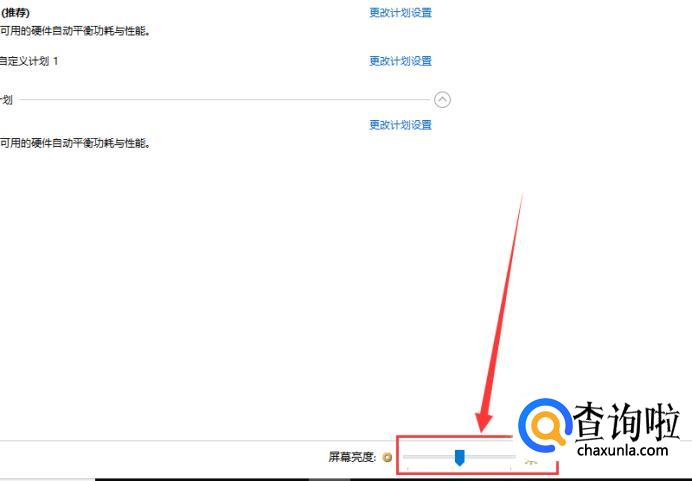Open 更改计划设置 for the recommended plan
This screenshot has height=481, width=692.
click(x=400, y=13)
